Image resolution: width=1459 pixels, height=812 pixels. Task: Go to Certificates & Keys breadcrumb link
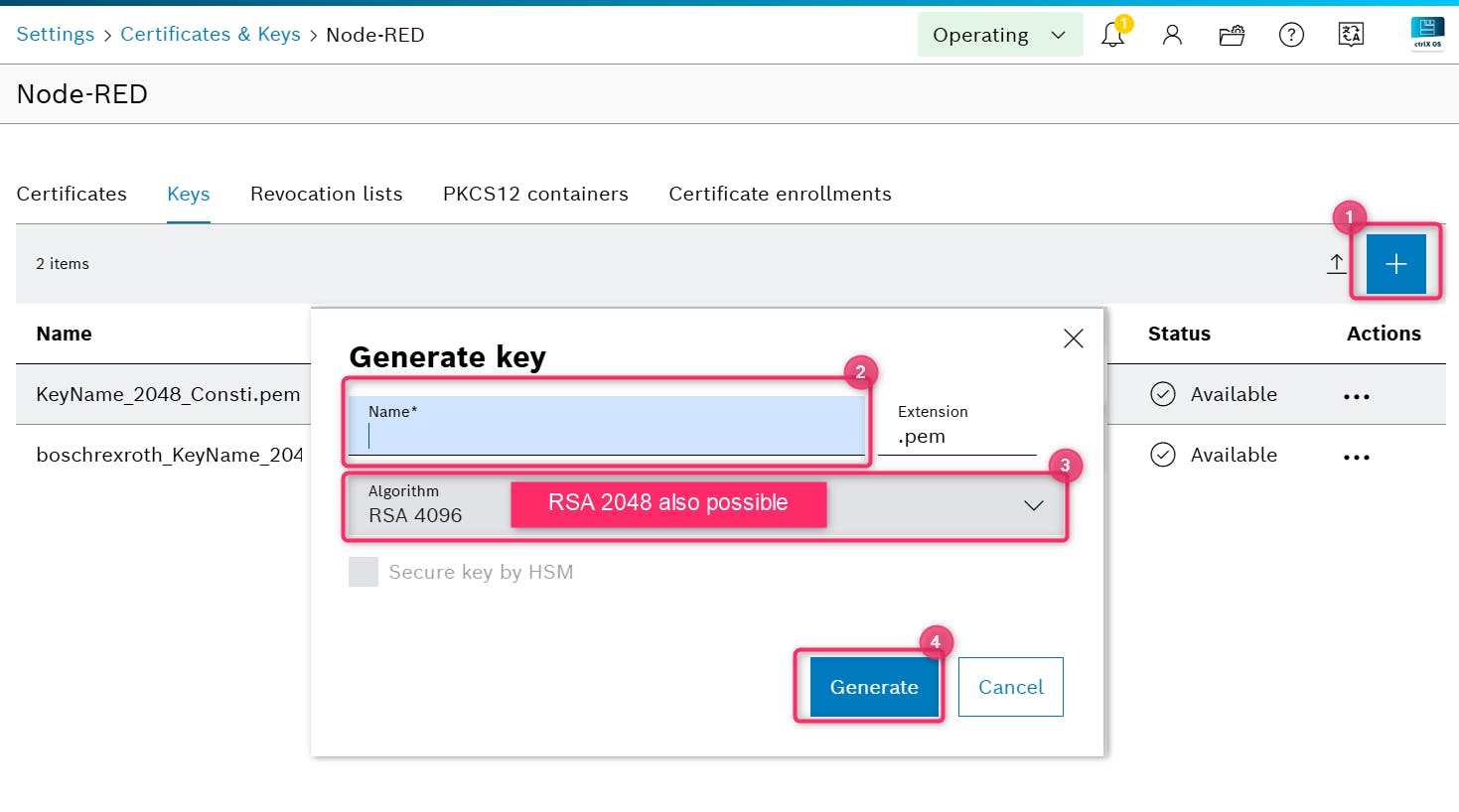210,35
